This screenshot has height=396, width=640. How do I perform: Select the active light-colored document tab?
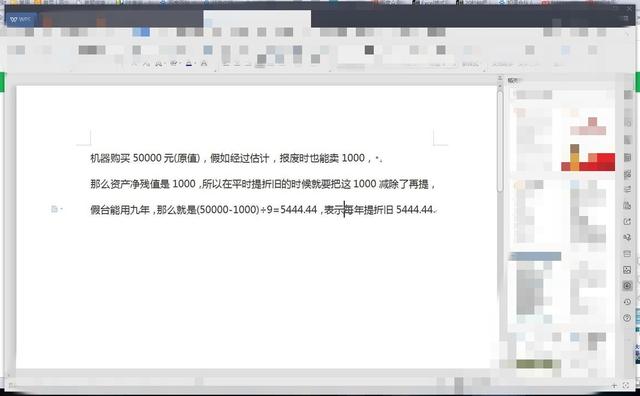pos(257,19)
